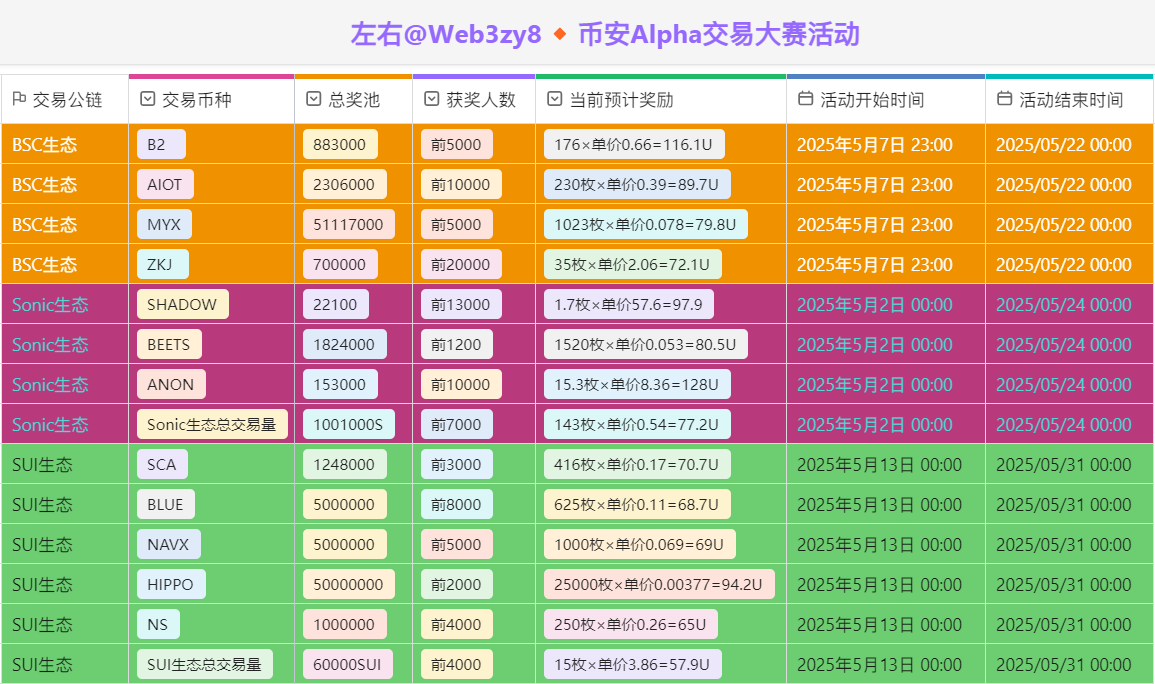This screenshot has width=1155, height=684.
Task: Click the select icon beside 交易币种 header
Action: point(147,99)
